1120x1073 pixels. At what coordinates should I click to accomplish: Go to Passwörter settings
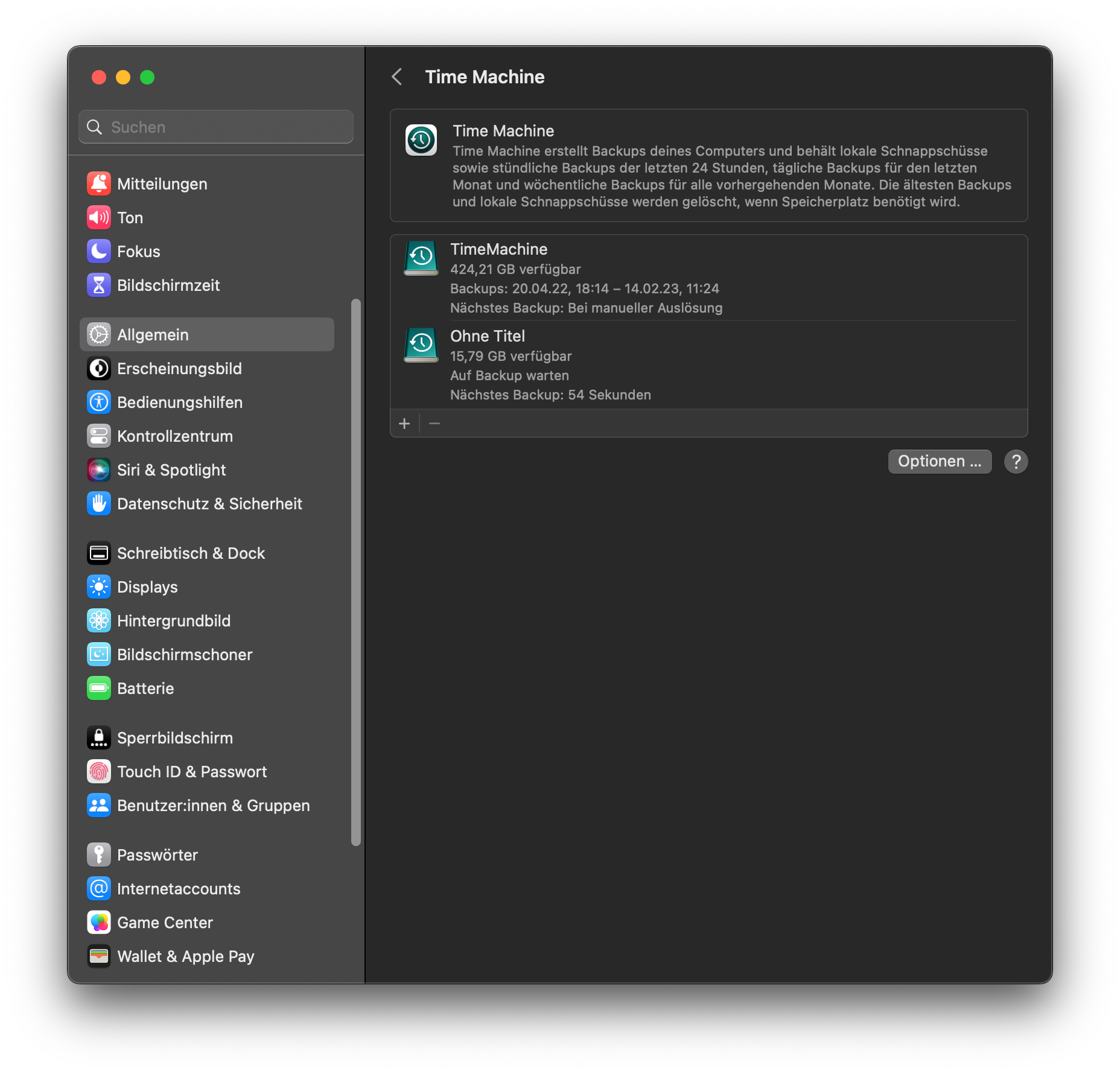pyautogui.click(x=207, y=855)
